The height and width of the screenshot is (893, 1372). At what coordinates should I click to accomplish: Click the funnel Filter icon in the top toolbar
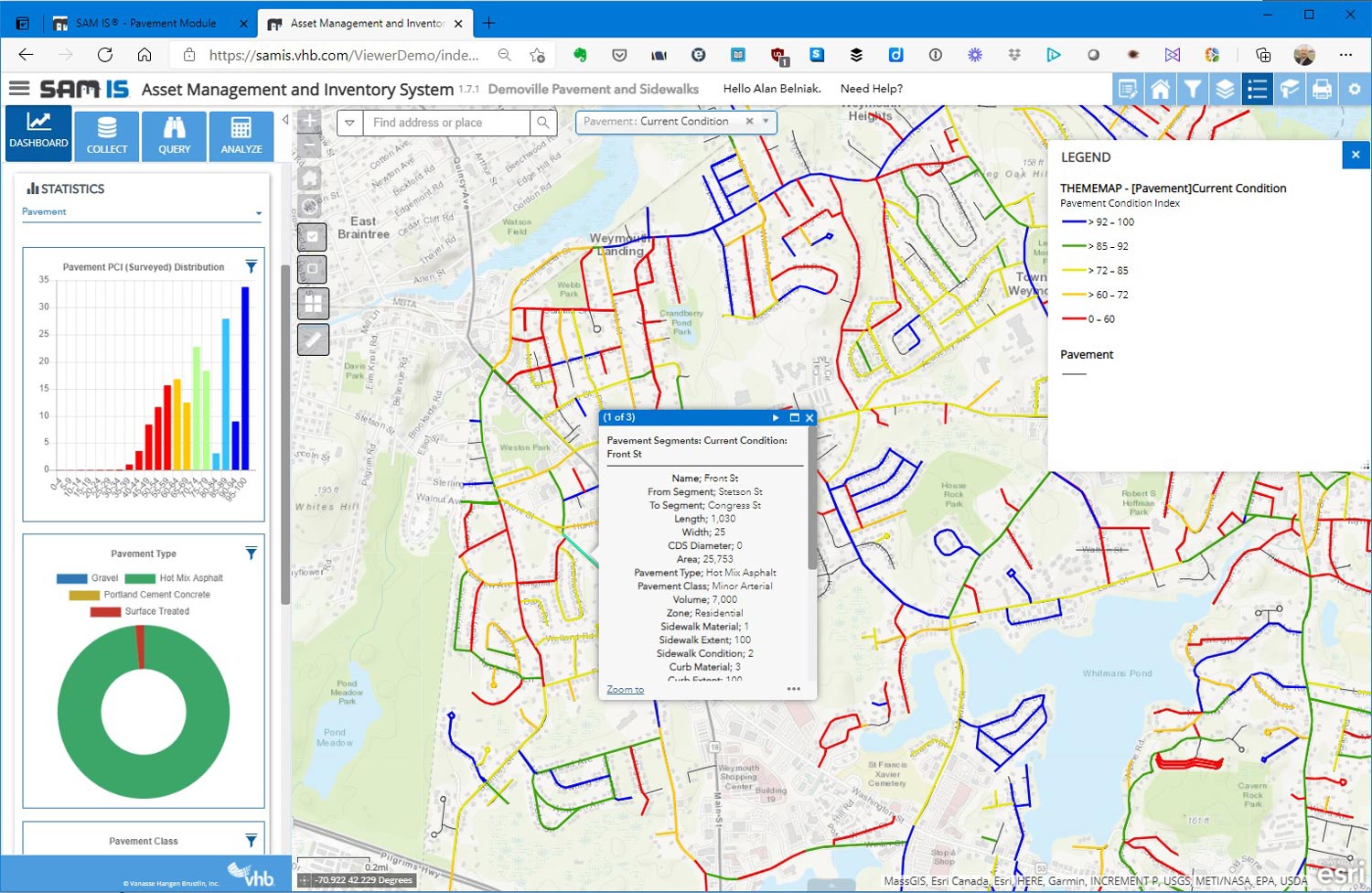tap(1192, 90)
